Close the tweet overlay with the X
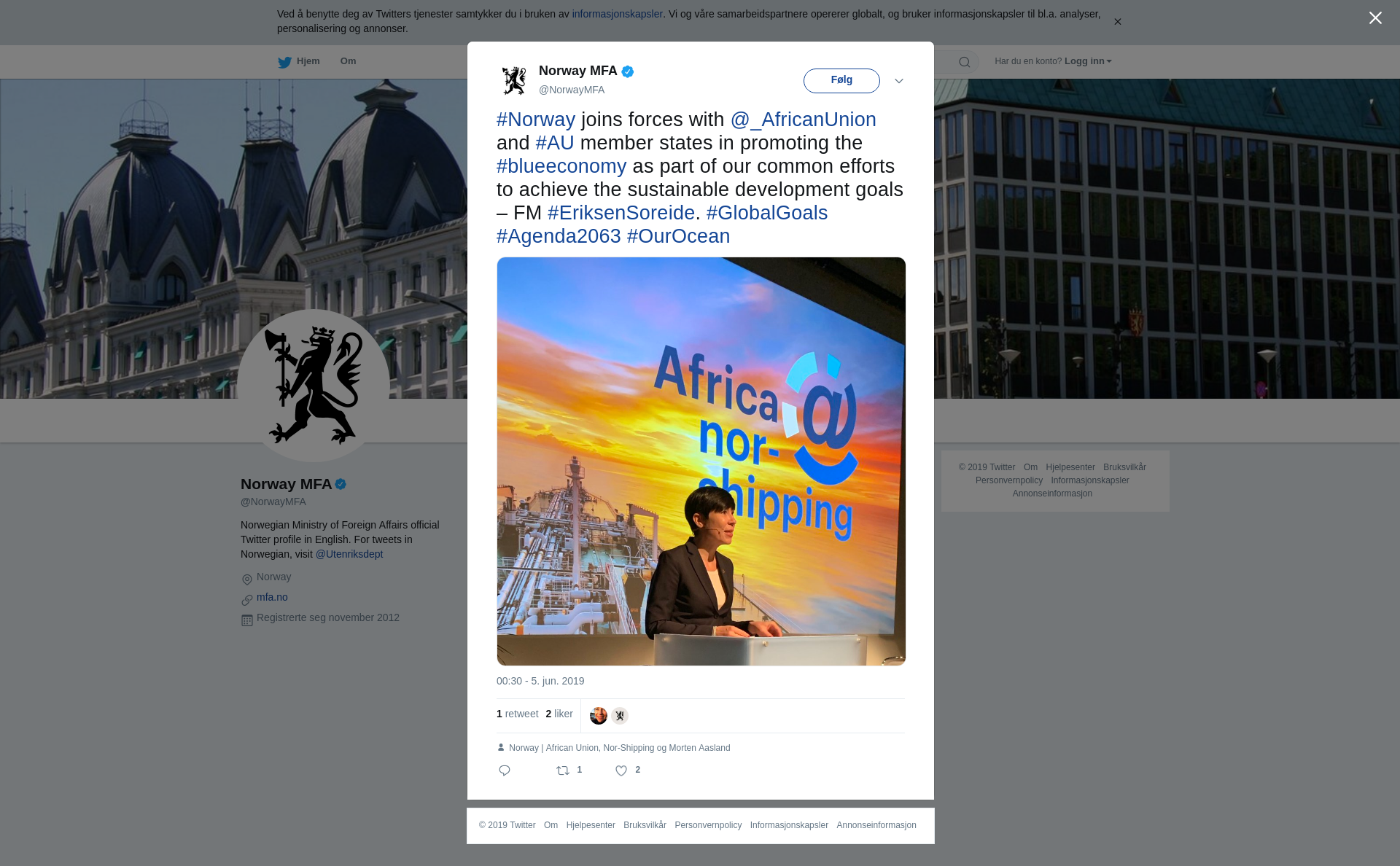This screenshot has width=1400, height=866. coord(1375,18)
